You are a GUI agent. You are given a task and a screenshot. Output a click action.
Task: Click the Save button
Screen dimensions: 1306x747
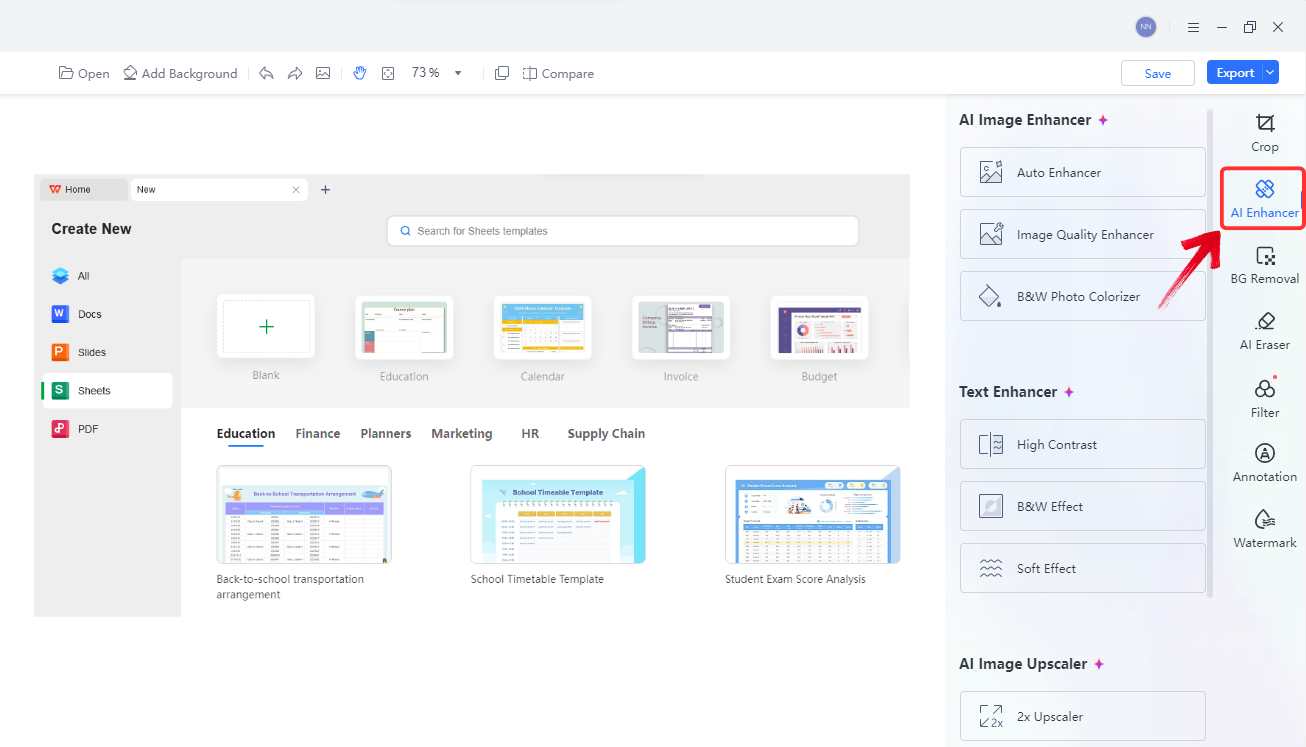tap(1157, 73)
